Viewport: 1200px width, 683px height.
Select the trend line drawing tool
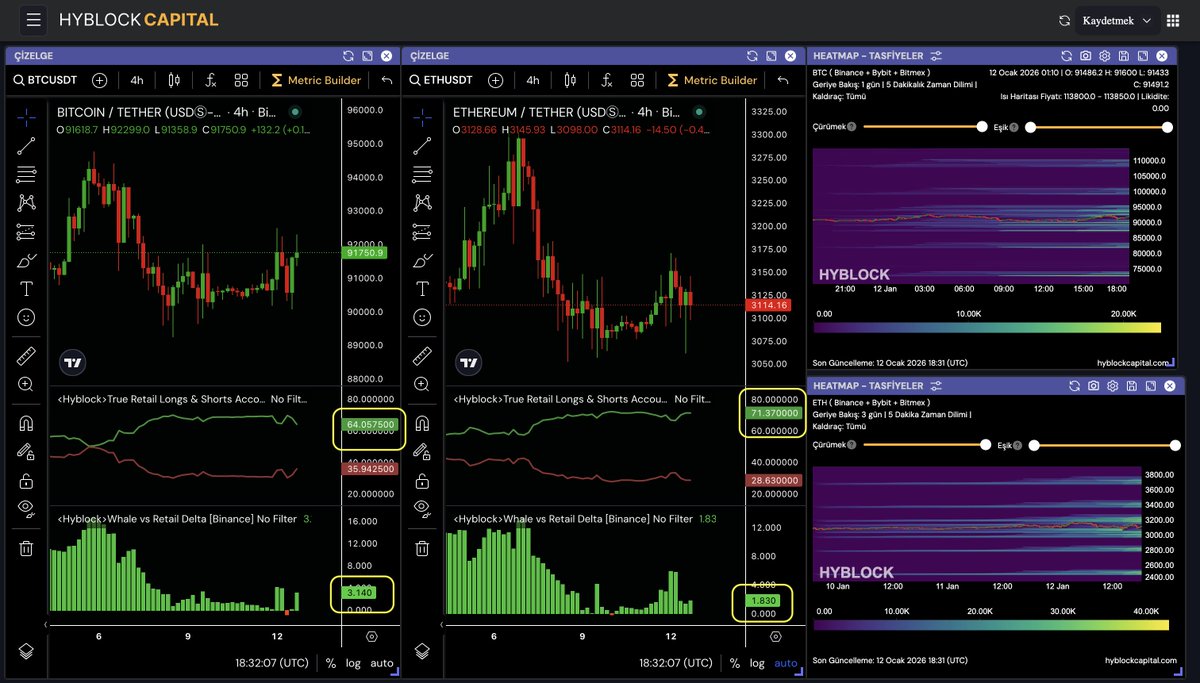[x=26, y=145]
